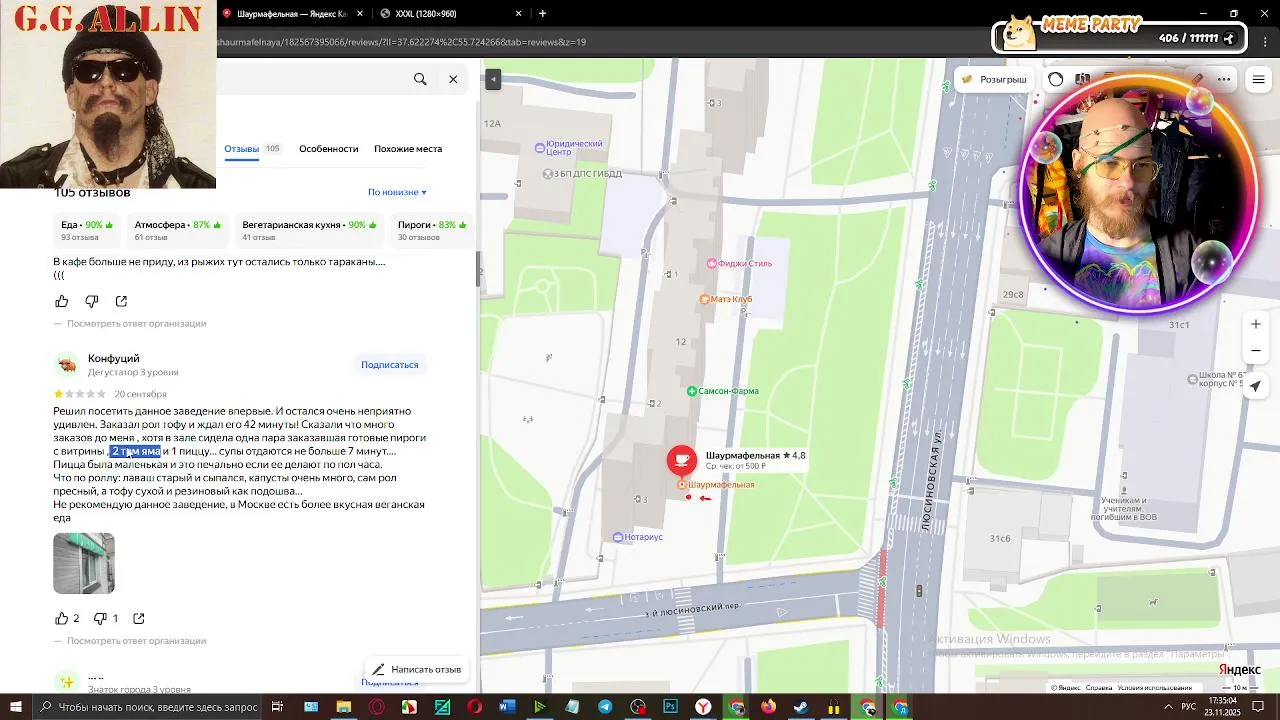Viewport: 1280px width, 720px height.
Task: Collapse the side panel with arrow button
Action: 493,80
